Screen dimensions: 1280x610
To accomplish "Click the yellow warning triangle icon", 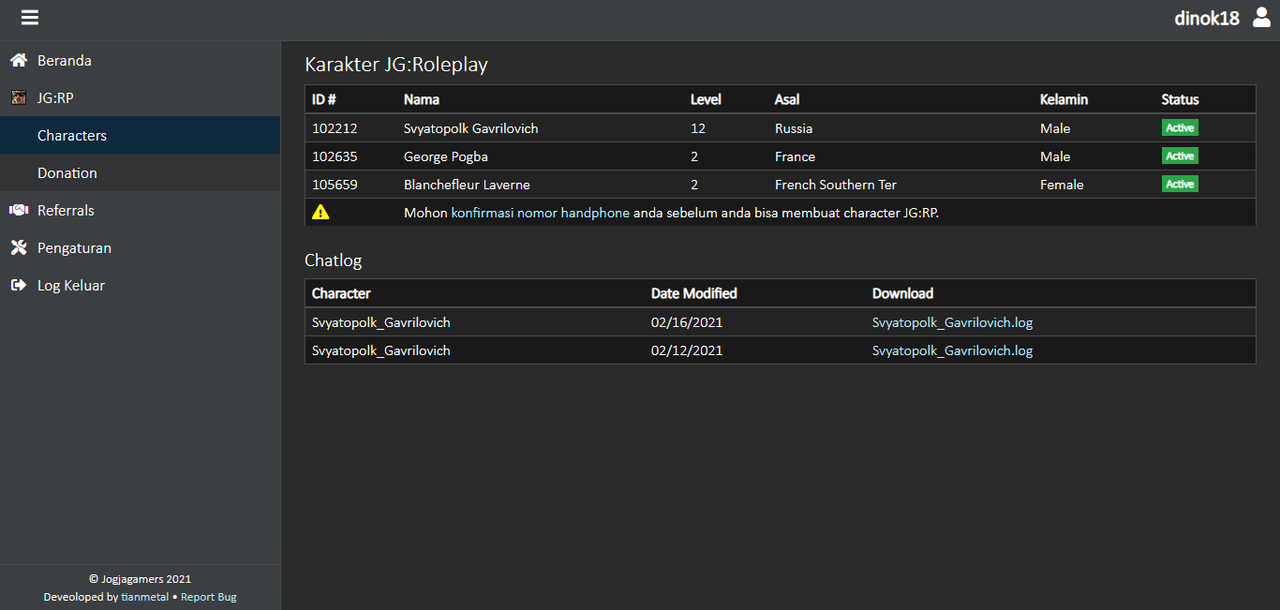I will coord(320,212).
